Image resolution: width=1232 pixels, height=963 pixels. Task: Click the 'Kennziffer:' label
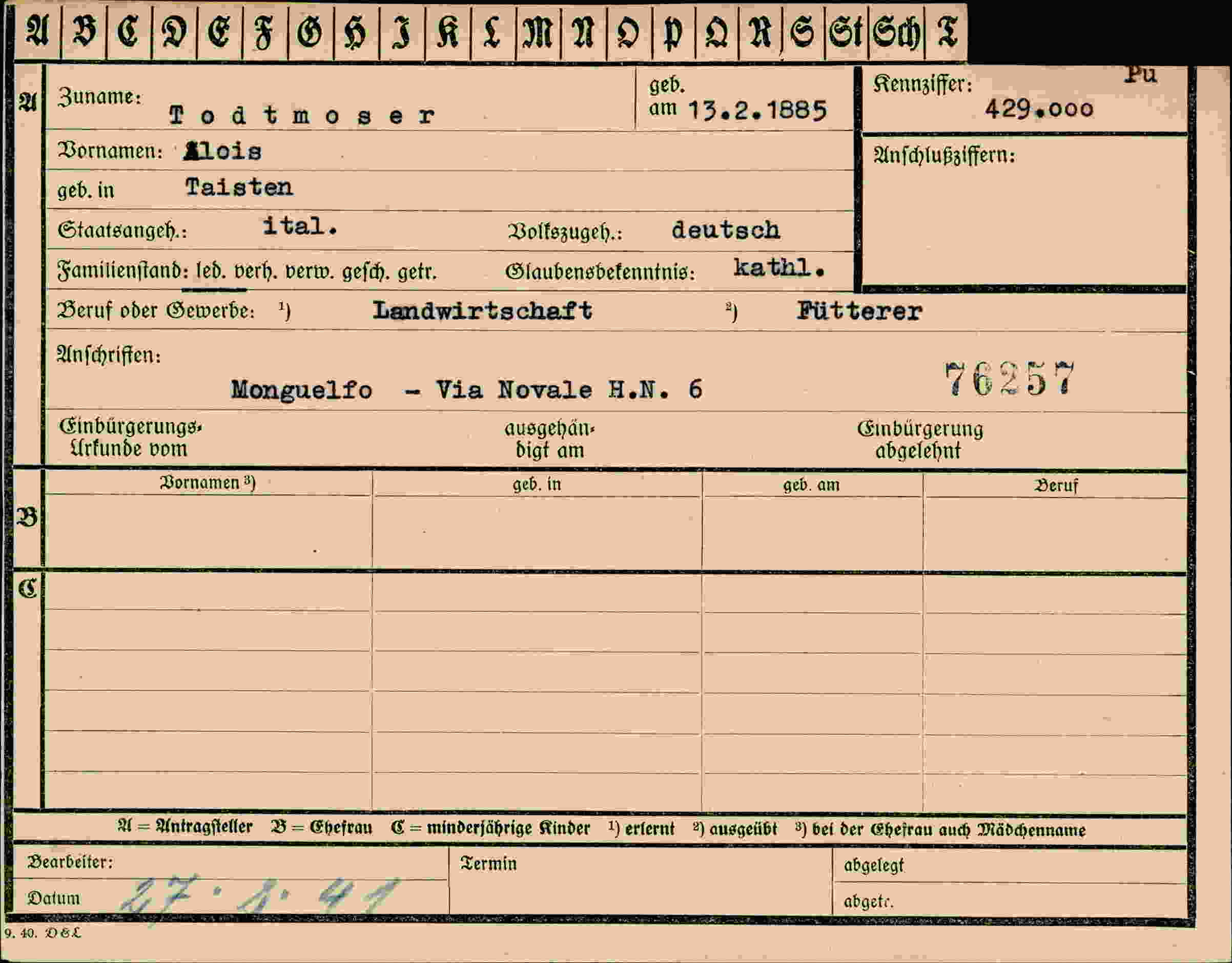[x=923, y=85]
